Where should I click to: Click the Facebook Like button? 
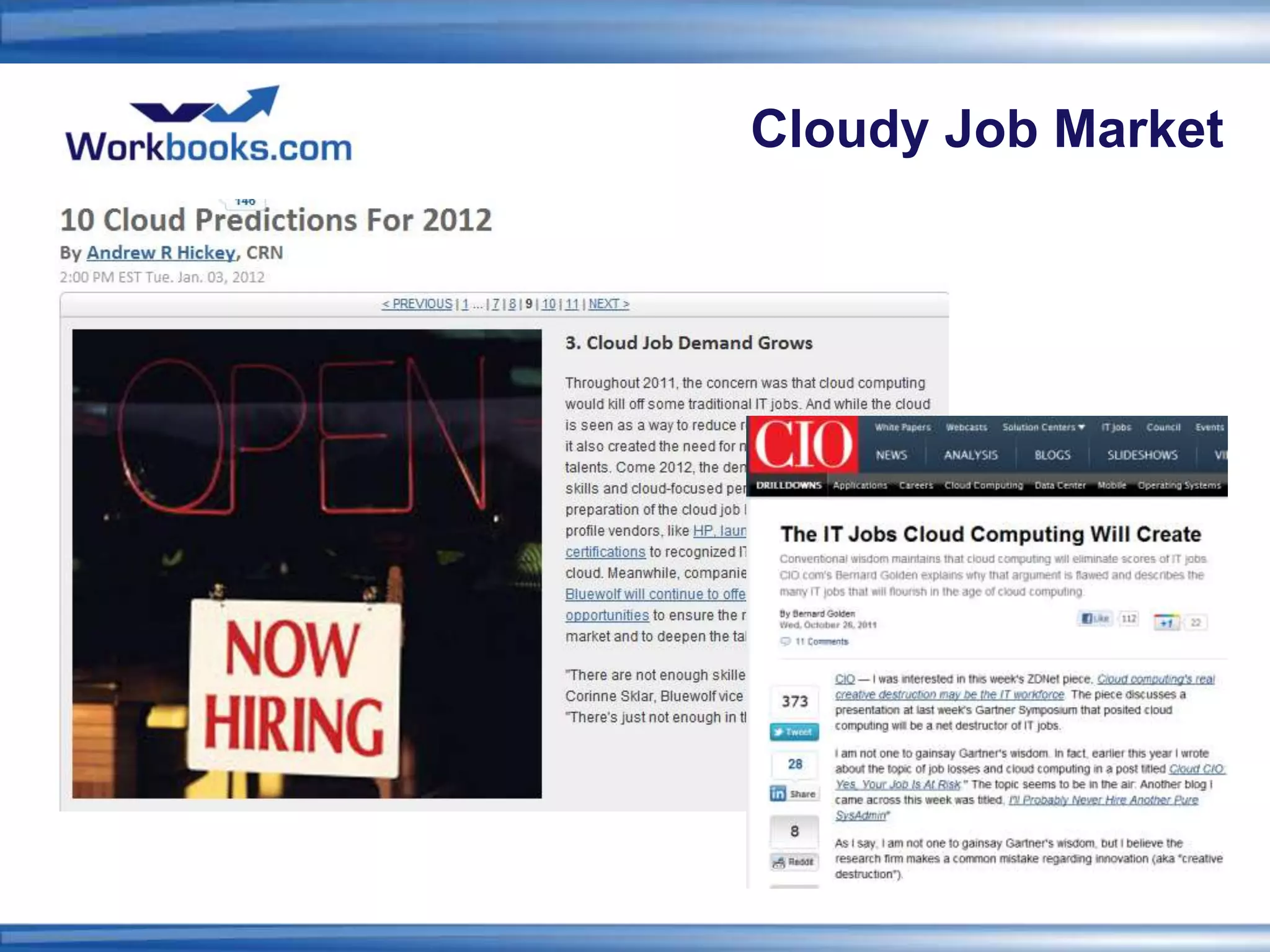[1096, 619]
